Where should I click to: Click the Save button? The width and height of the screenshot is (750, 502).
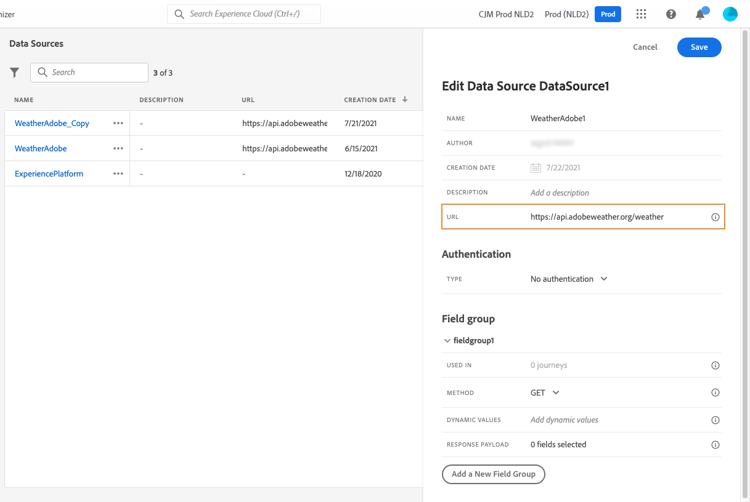(x=698, y=47)
